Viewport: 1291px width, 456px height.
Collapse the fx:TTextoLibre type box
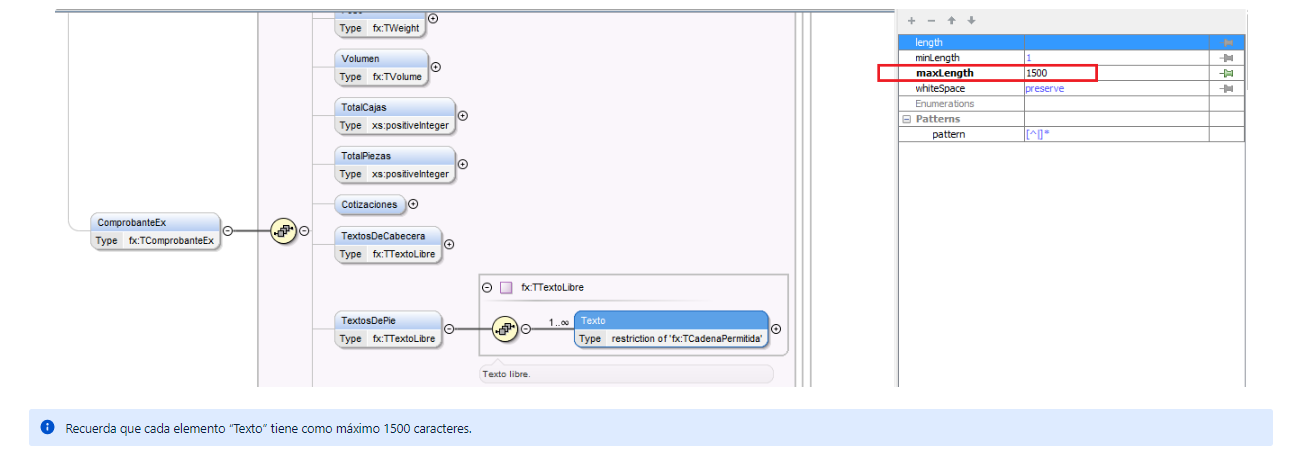coord(488,287)
